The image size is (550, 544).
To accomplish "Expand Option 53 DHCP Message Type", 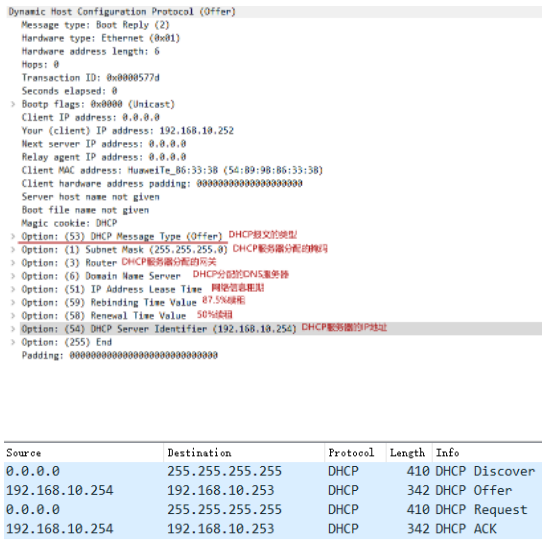I will pos(13,236).
